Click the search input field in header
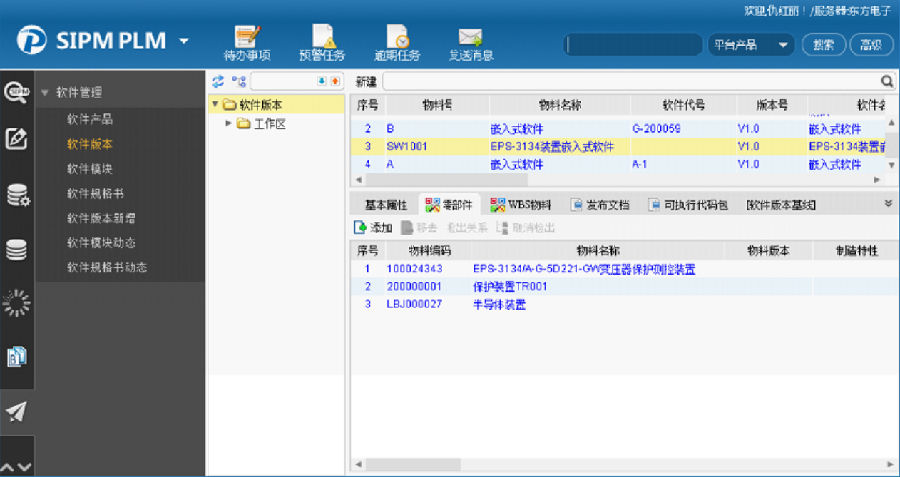900x477 pixels. click(x=633, y=45)
